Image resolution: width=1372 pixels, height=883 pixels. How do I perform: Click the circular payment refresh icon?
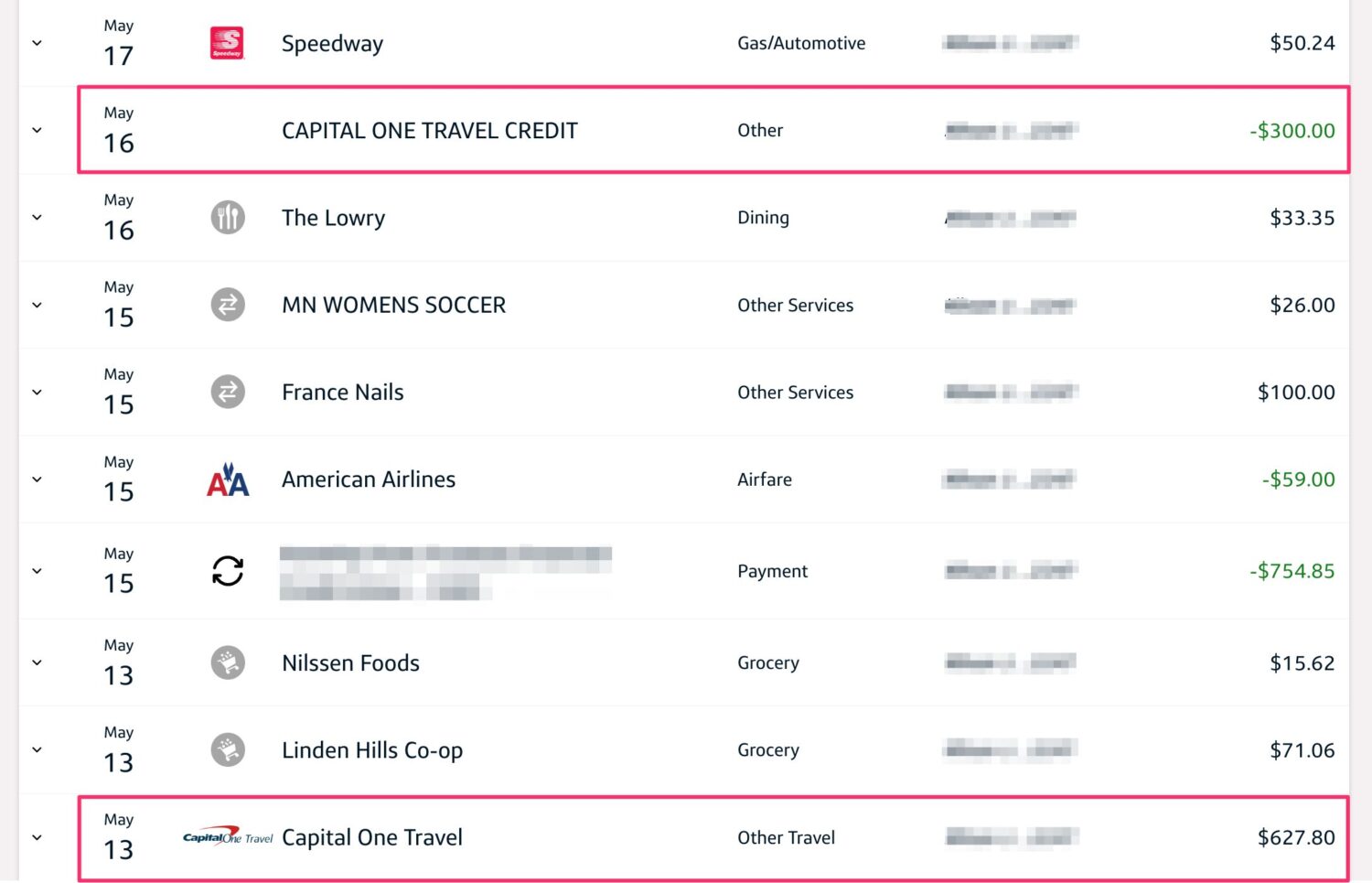pyautogui.click(x=227, y=570)
